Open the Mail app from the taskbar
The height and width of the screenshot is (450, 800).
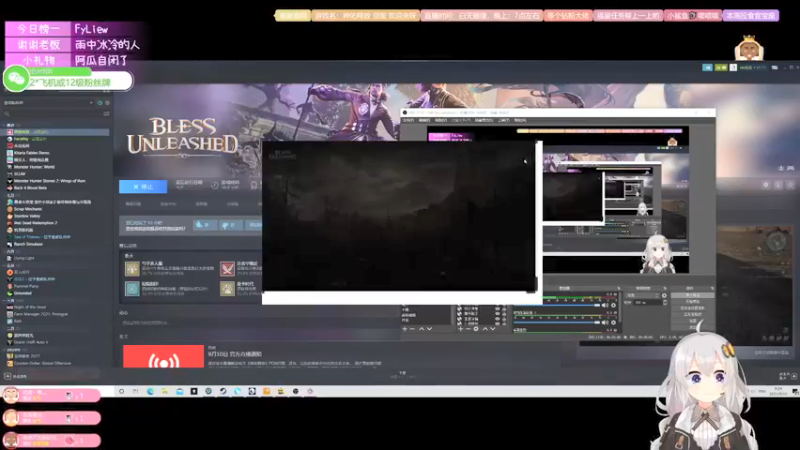pos(180,391)
